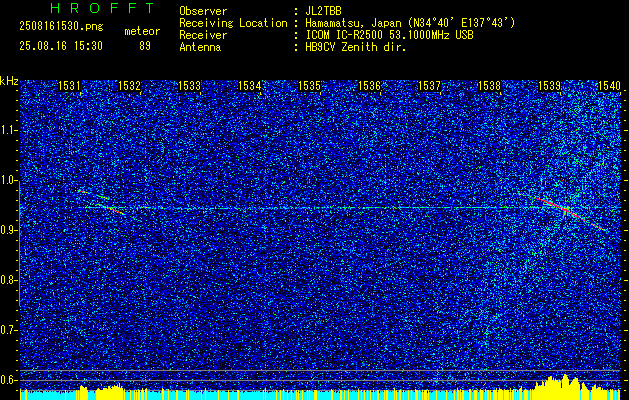Click the 0.8 kHz axis label
The height and width of the screenshot is (400, 629).
(x=8, y=280)
